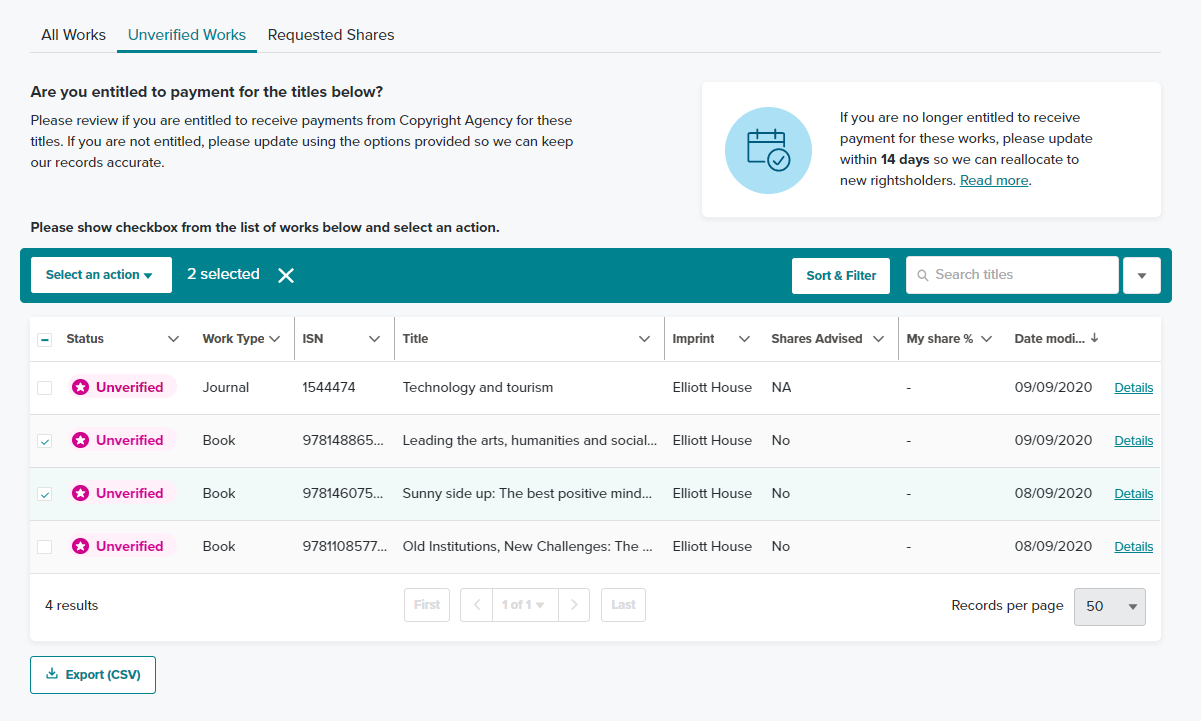Image resolution: width=1201 pixels, height=721 pixels.
Task: Expand the My share % column menu
Action: 987,339
